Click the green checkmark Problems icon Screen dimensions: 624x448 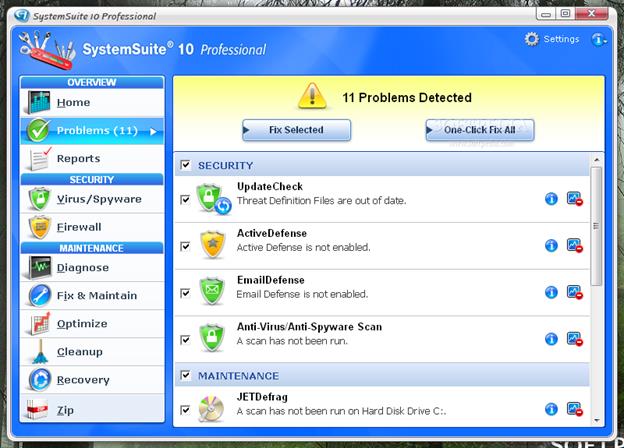(x=38, y=131)
